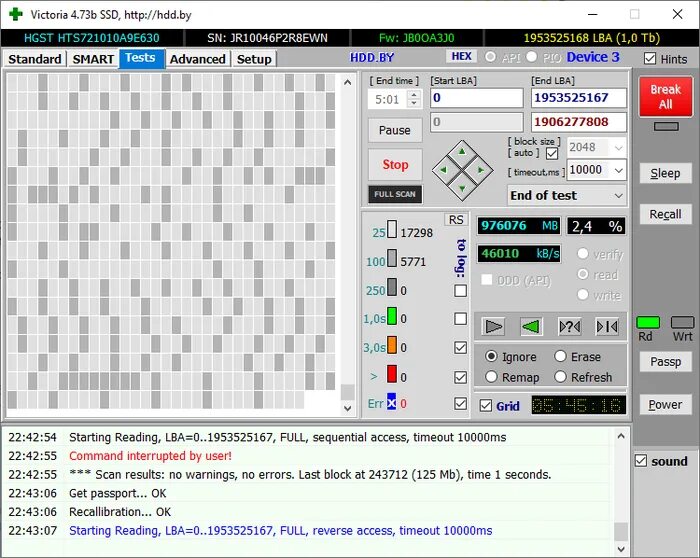The width and height of the screenshot is (700, 558).
Task: Open the timeout 10000 dropdown
Action: (x=618, y=170)
